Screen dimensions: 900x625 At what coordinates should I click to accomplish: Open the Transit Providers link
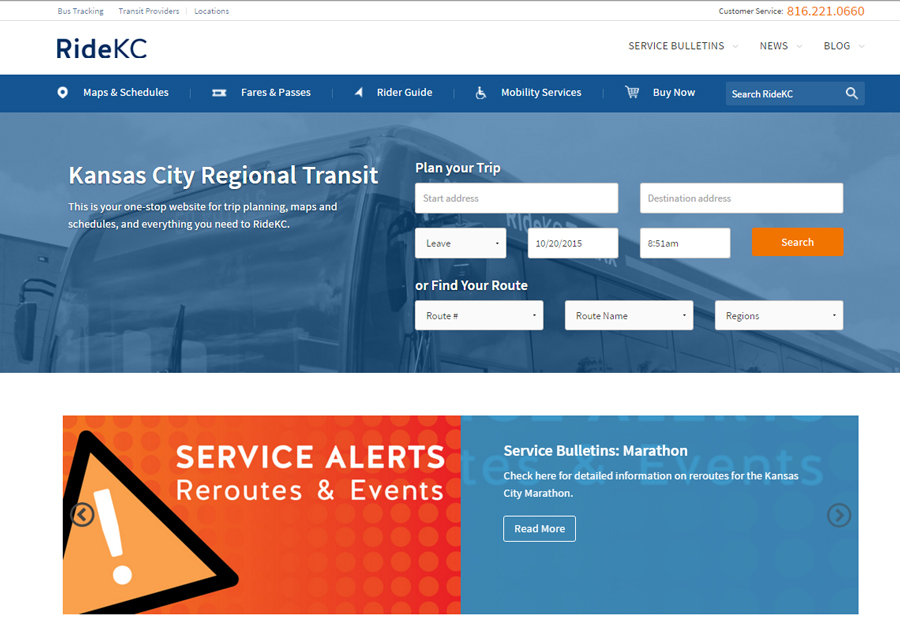(149, 11)
